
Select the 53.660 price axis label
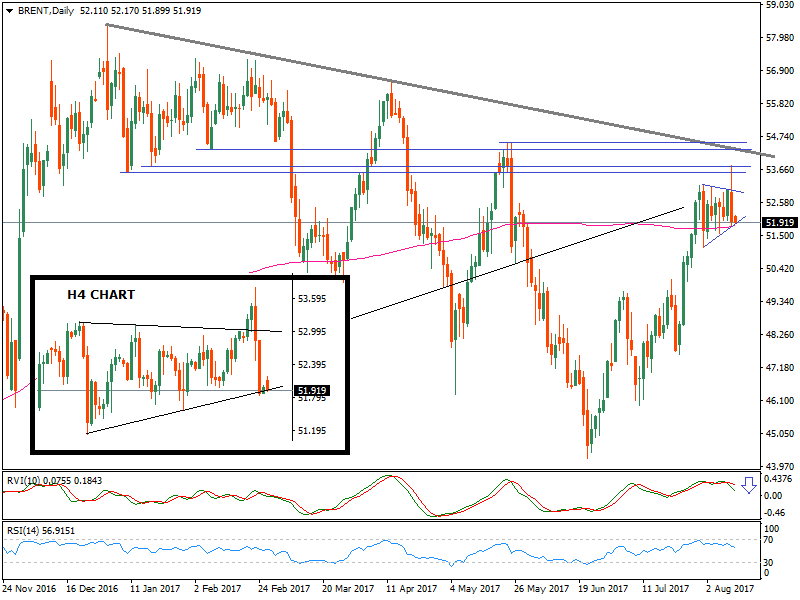[780, 169]
